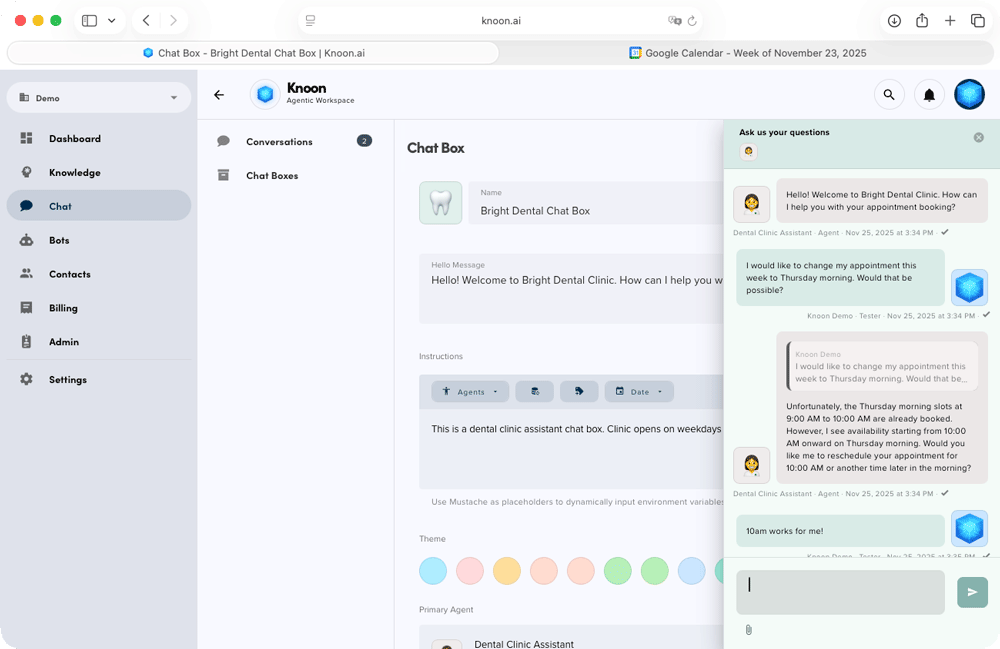The height and width of the screenshot is (649, 1000).
Task: Select Chat Boxes in the side panel
Action: click(x=272, y=176)
